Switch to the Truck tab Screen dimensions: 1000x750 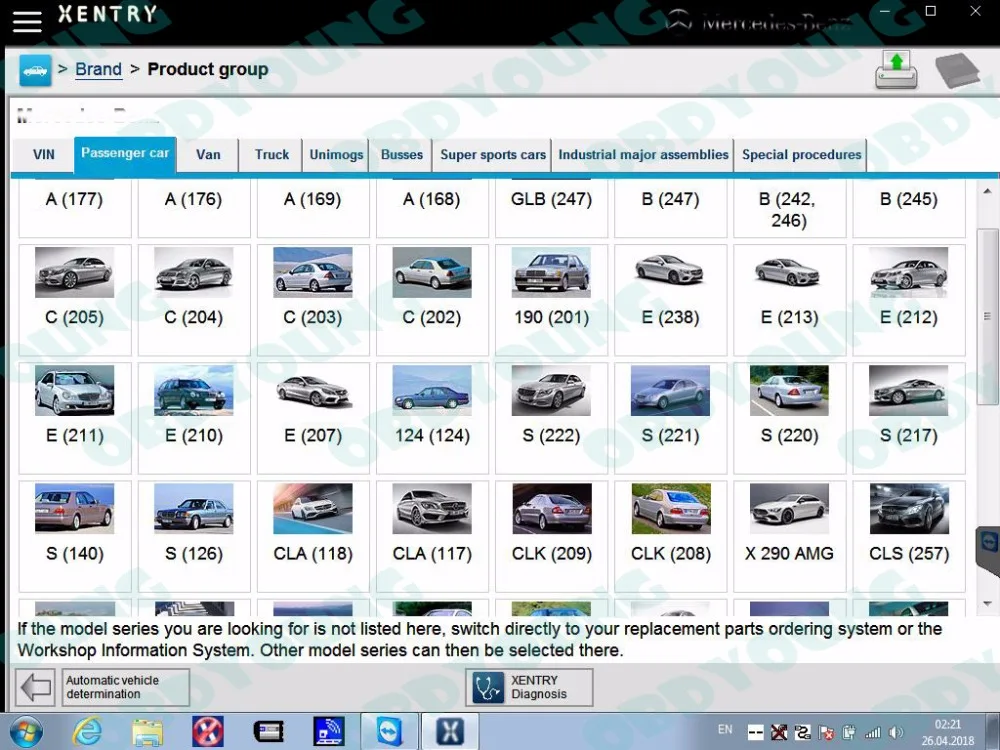[x=271, y=155]
